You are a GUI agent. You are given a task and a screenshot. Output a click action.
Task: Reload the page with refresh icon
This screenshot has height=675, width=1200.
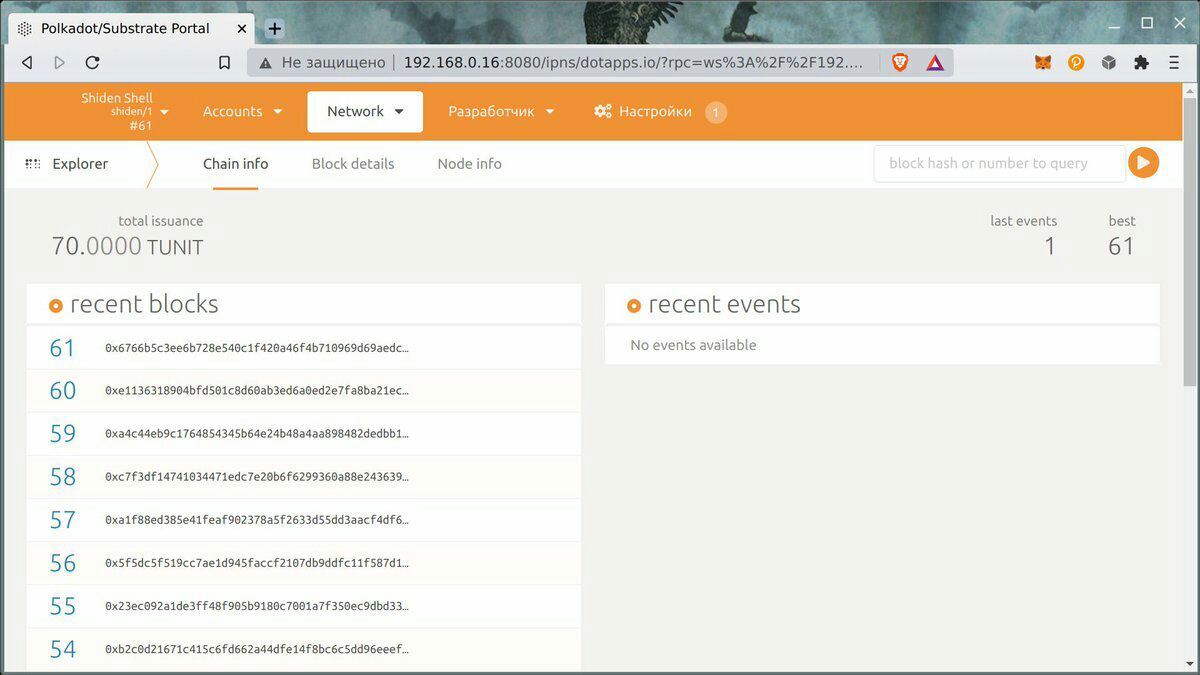pyautogui.click(x=92, y=62)
